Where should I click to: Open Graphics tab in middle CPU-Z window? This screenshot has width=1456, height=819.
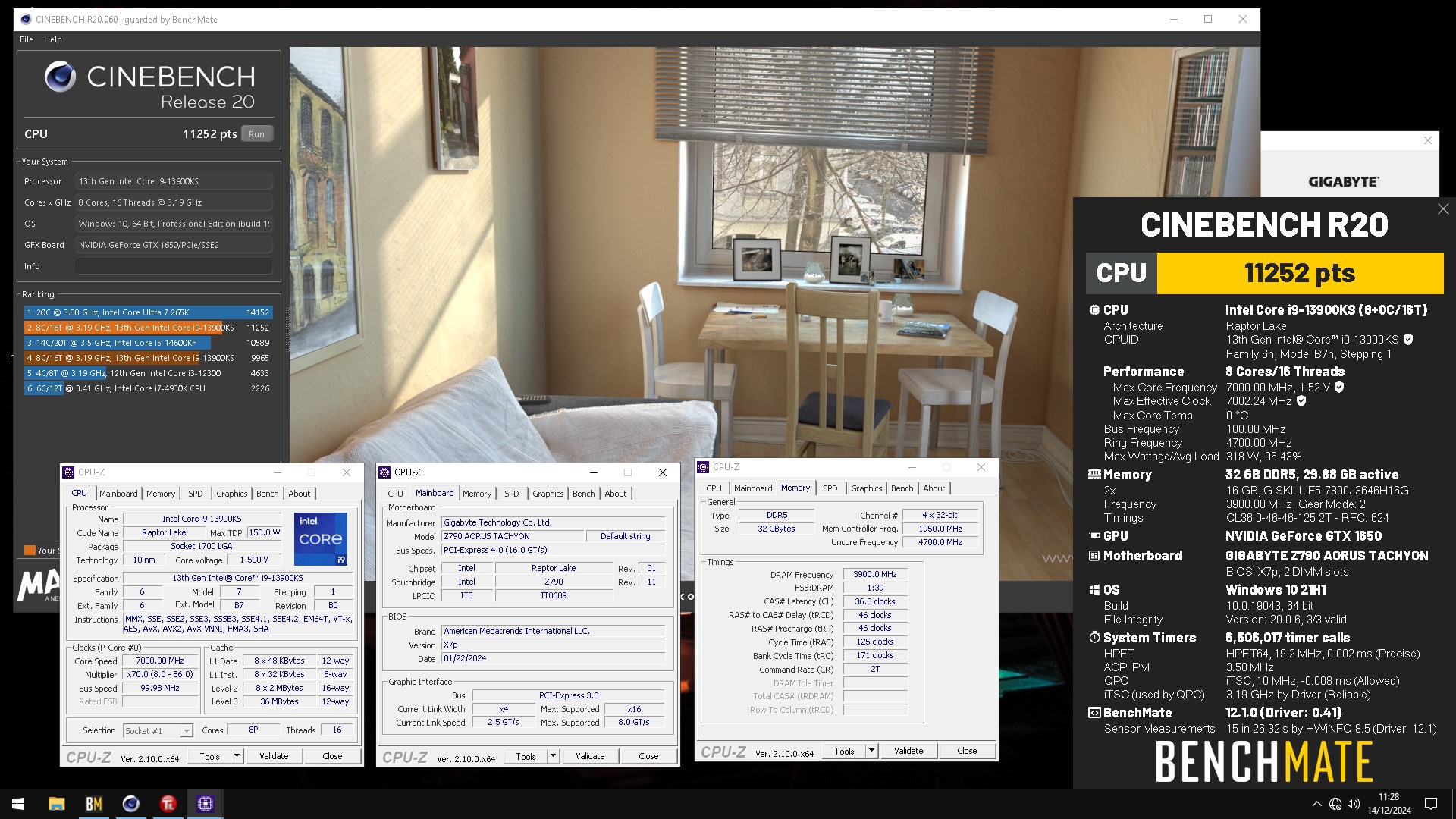click(x=548, y=494)
